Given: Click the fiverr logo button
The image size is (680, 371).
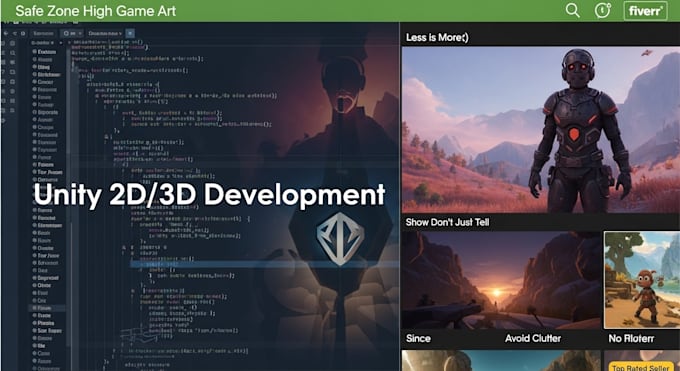Looking at the screenshot, I should point(645,11).
